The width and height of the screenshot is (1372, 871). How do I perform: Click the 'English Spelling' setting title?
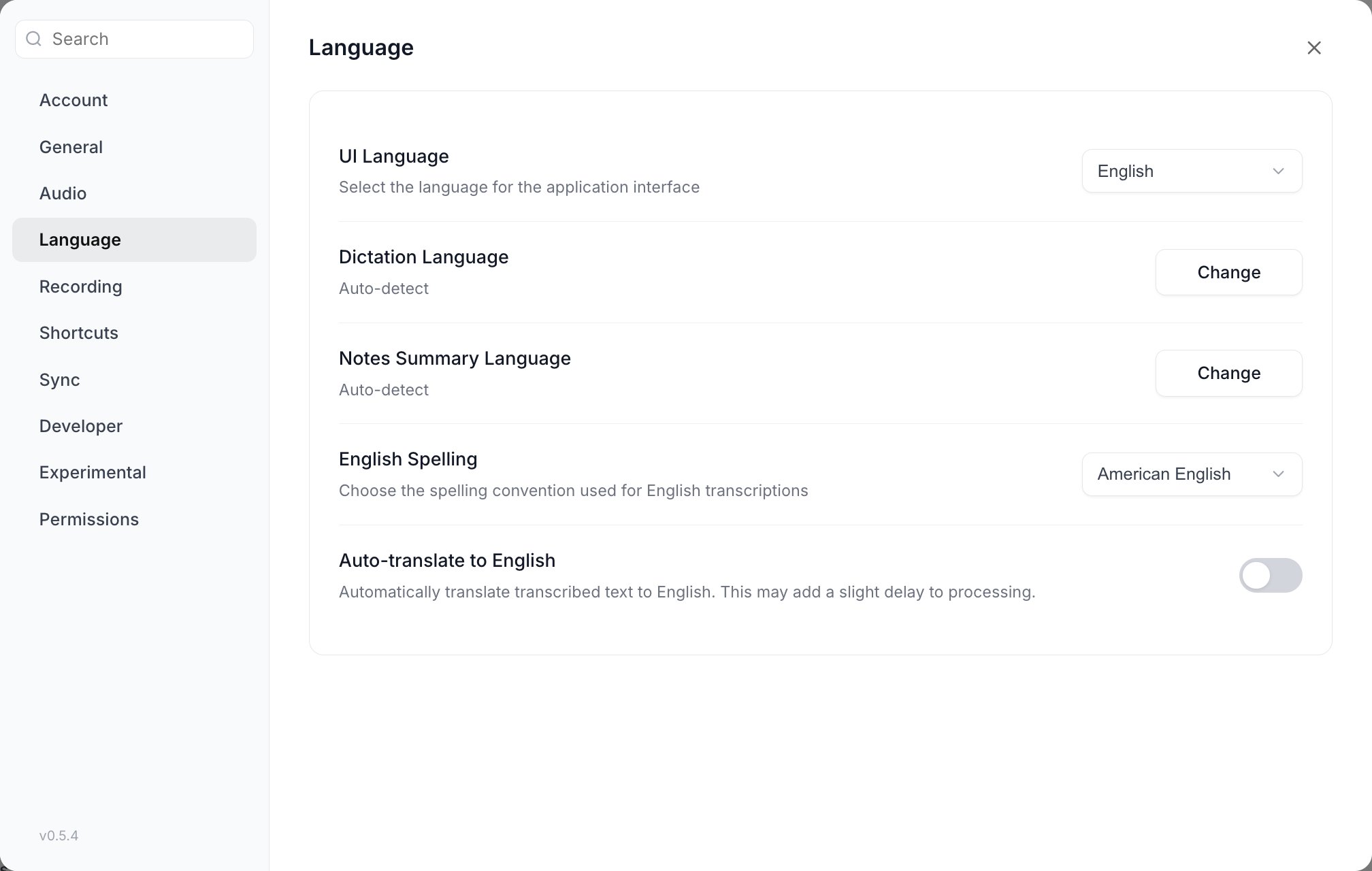click(x=408, y=459)
